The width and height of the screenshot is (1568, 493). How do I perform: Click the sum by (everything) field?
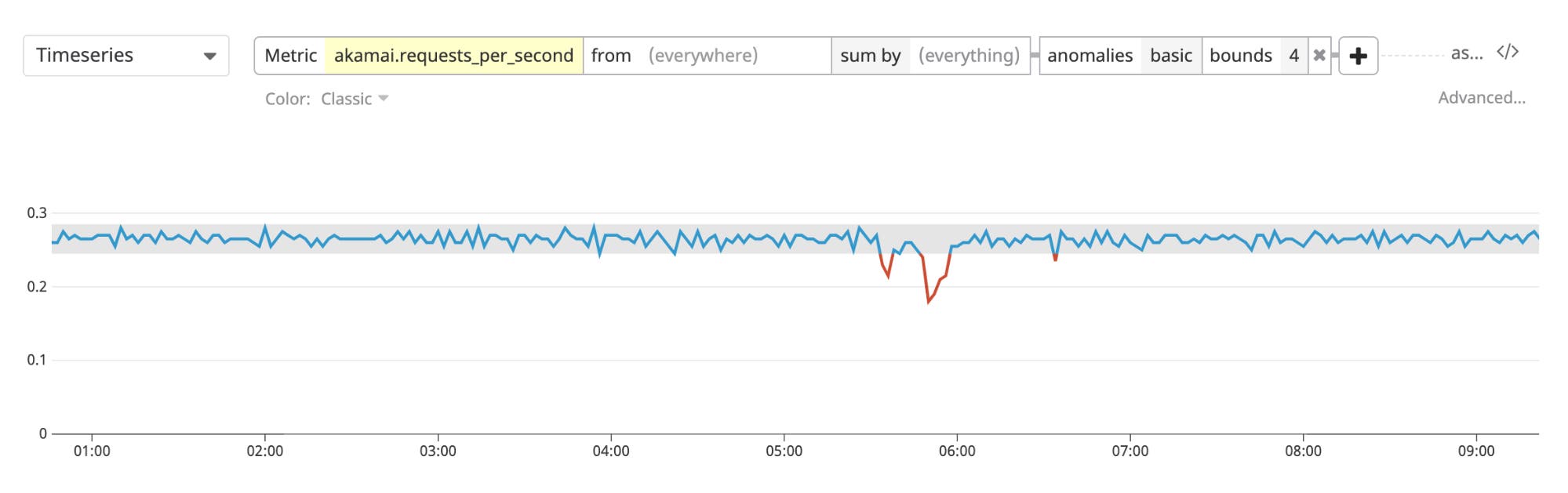970,55
